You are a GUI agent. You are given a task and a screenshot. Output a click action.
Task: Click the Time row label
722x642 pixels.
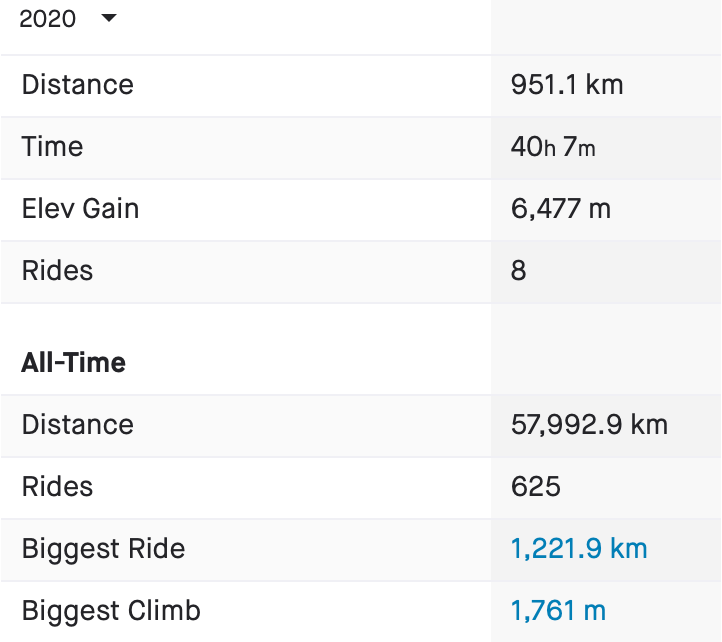tap(52, 147)
